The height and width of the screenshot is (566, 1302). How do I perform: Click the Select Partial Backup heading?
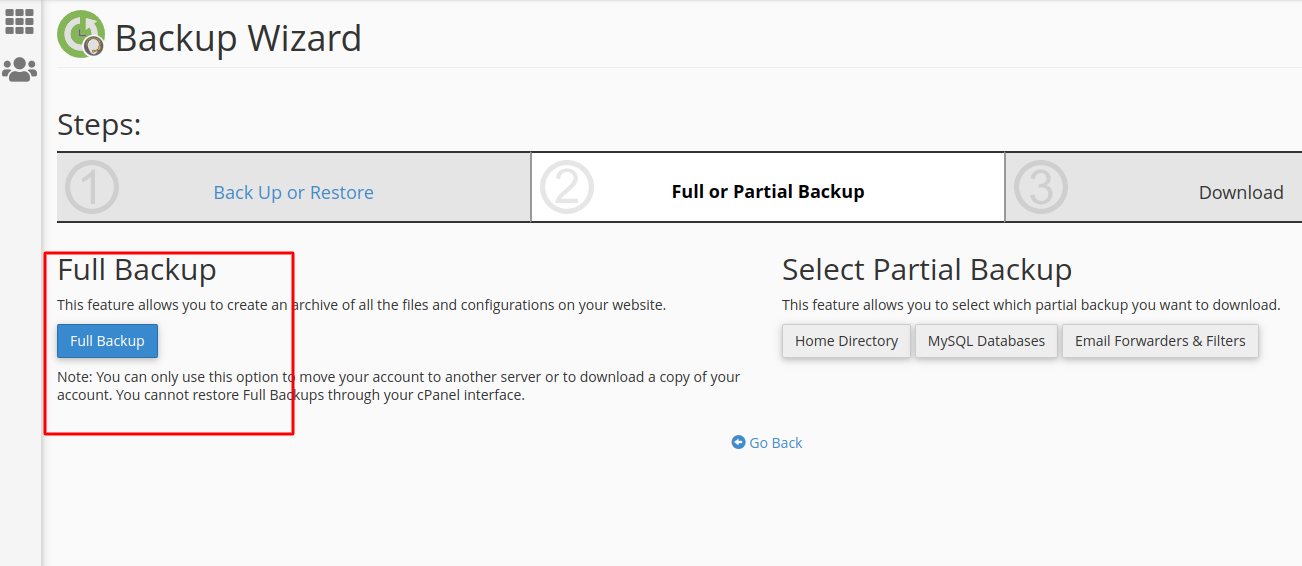(926, 270)
